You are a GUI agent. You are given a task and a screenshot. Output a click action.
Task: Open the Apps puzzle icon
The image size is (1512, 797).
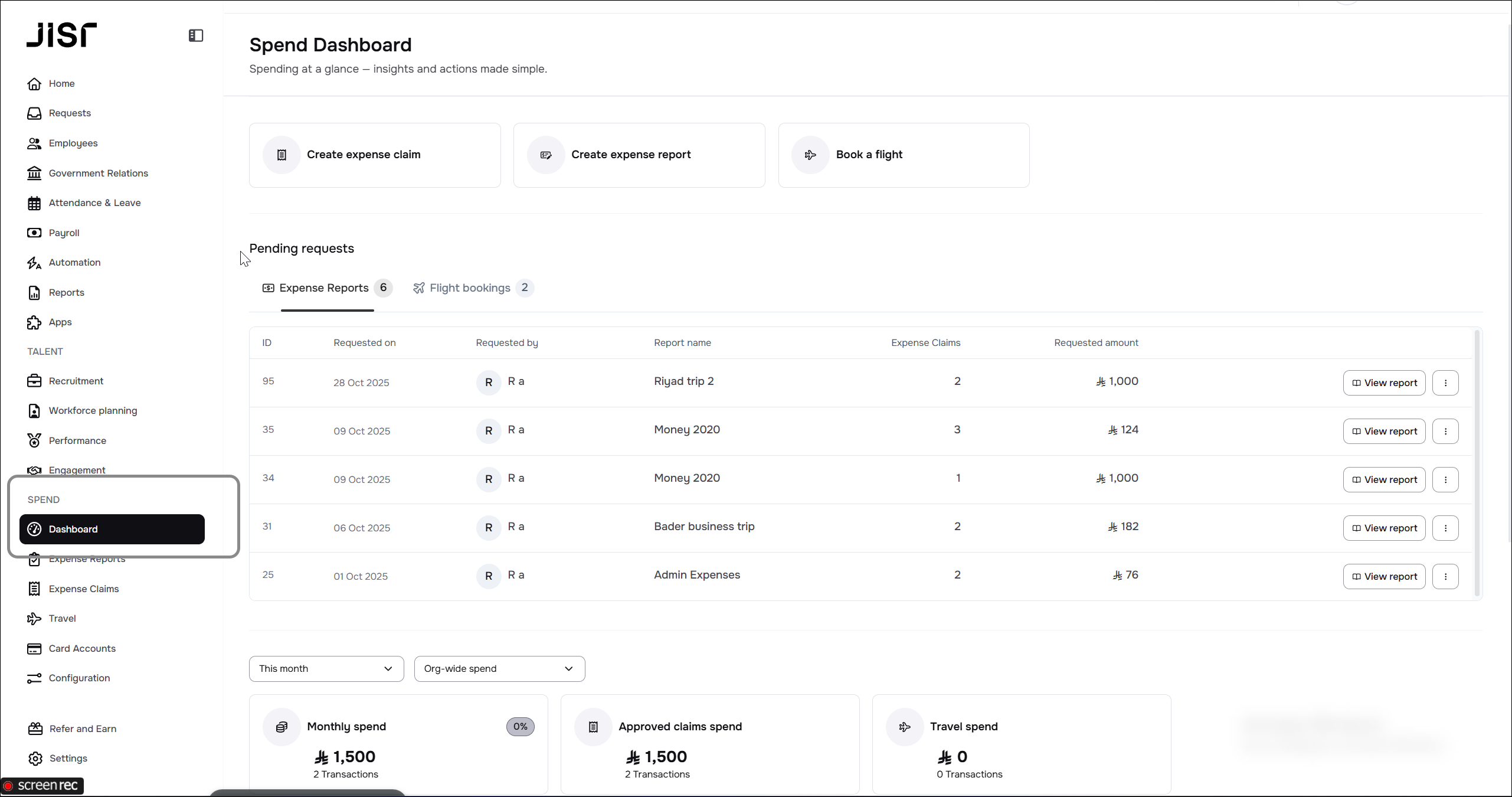(34, 322)
